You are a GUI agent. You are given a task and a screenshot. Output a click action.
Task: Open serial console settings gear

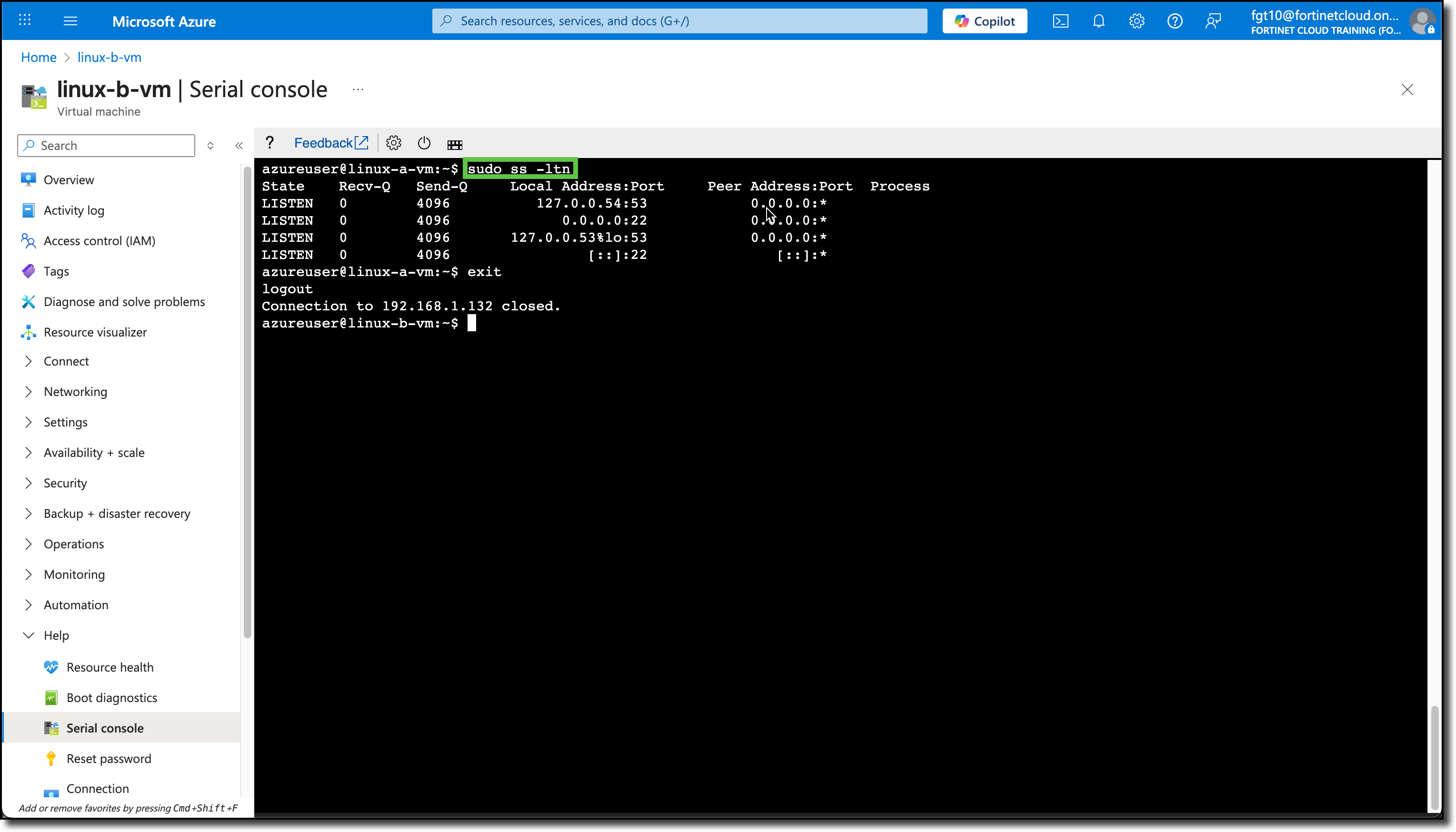coord(394,143)
